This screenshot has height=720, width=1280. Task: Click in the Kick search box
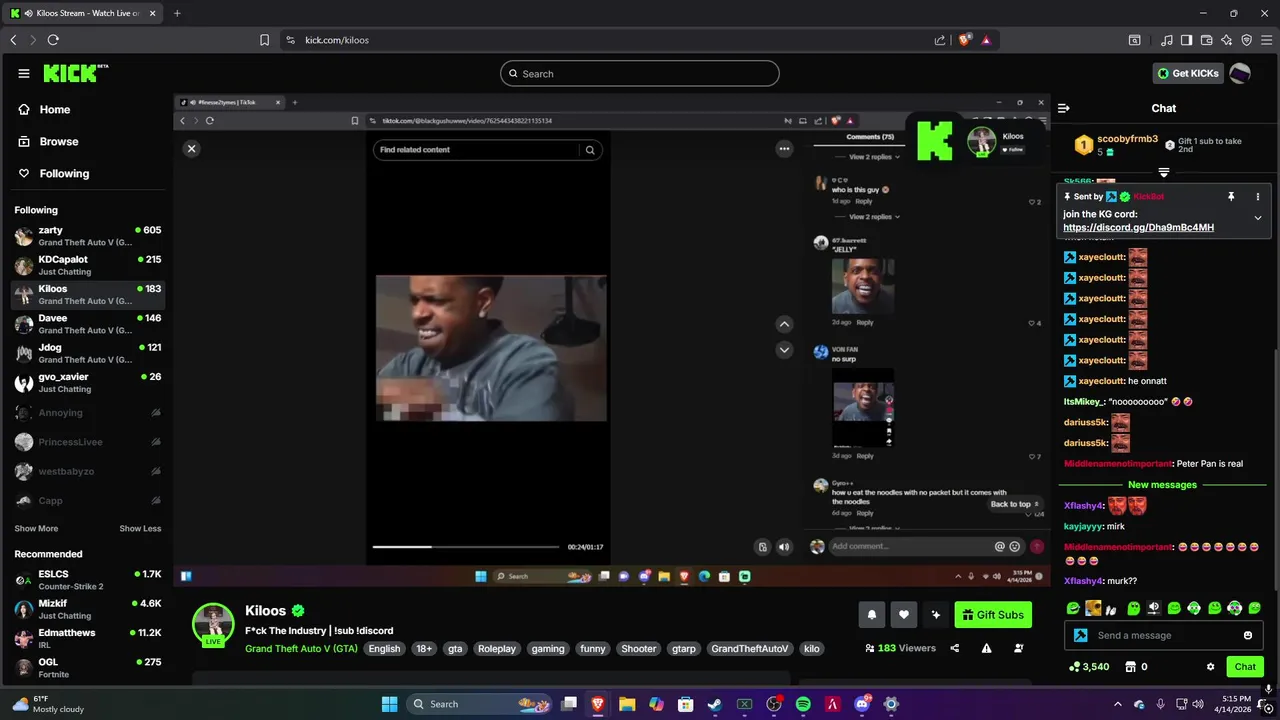(x=640, y=73)
